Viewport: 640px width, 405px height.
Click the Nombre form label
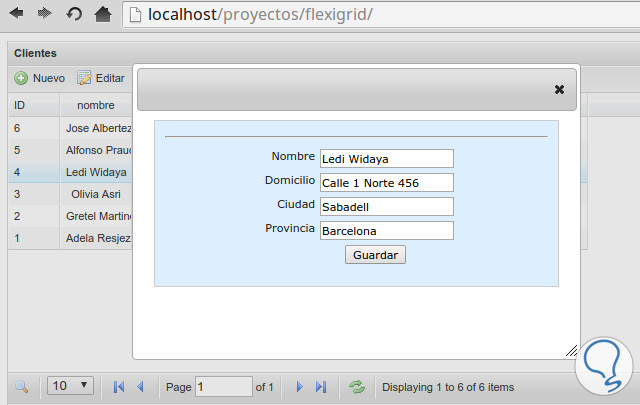(x=293, y=156)
